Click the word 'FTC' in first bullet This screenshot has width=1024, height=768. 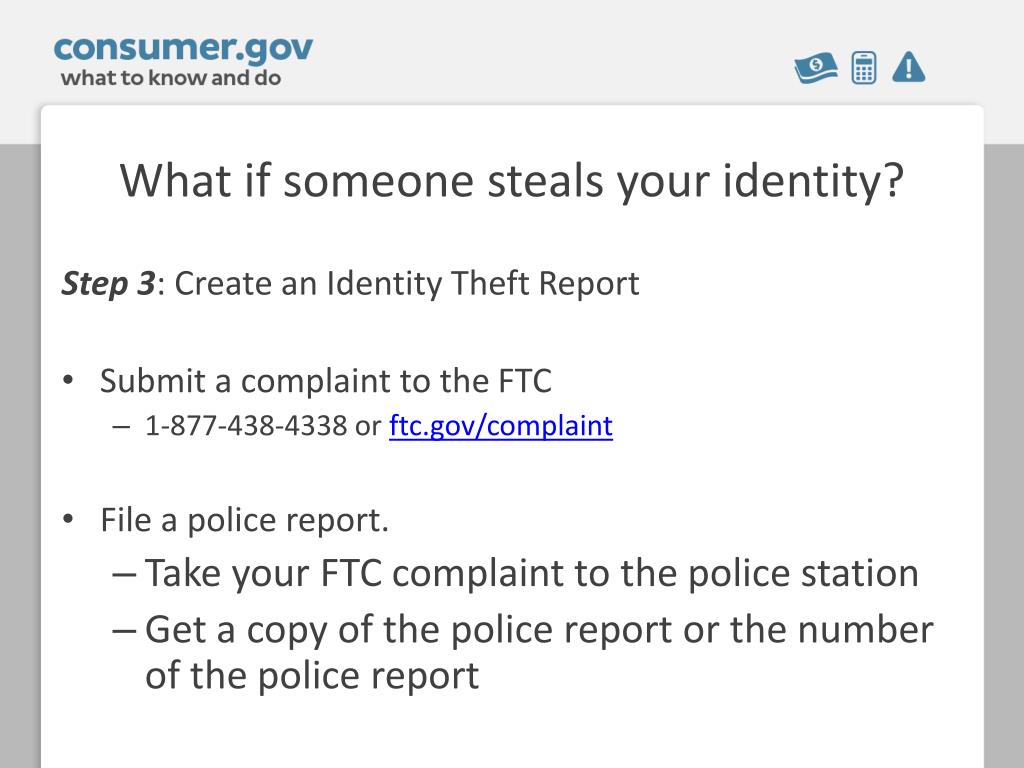click(525, 381)
